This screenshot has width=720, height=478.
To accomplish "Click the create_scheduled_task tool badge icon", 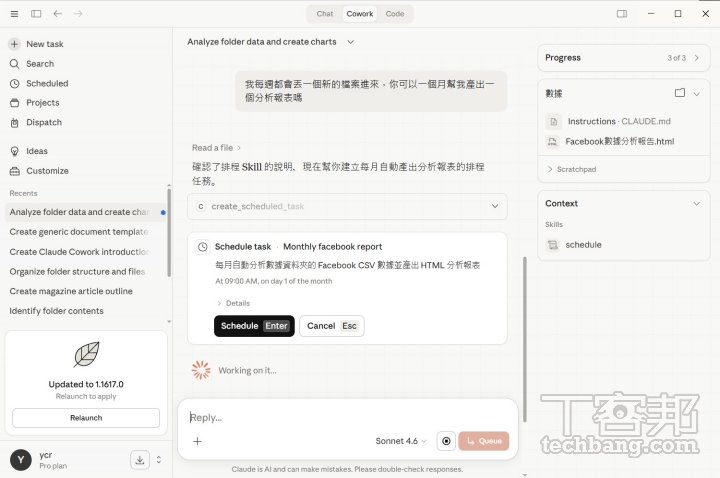I will (201, 207).
